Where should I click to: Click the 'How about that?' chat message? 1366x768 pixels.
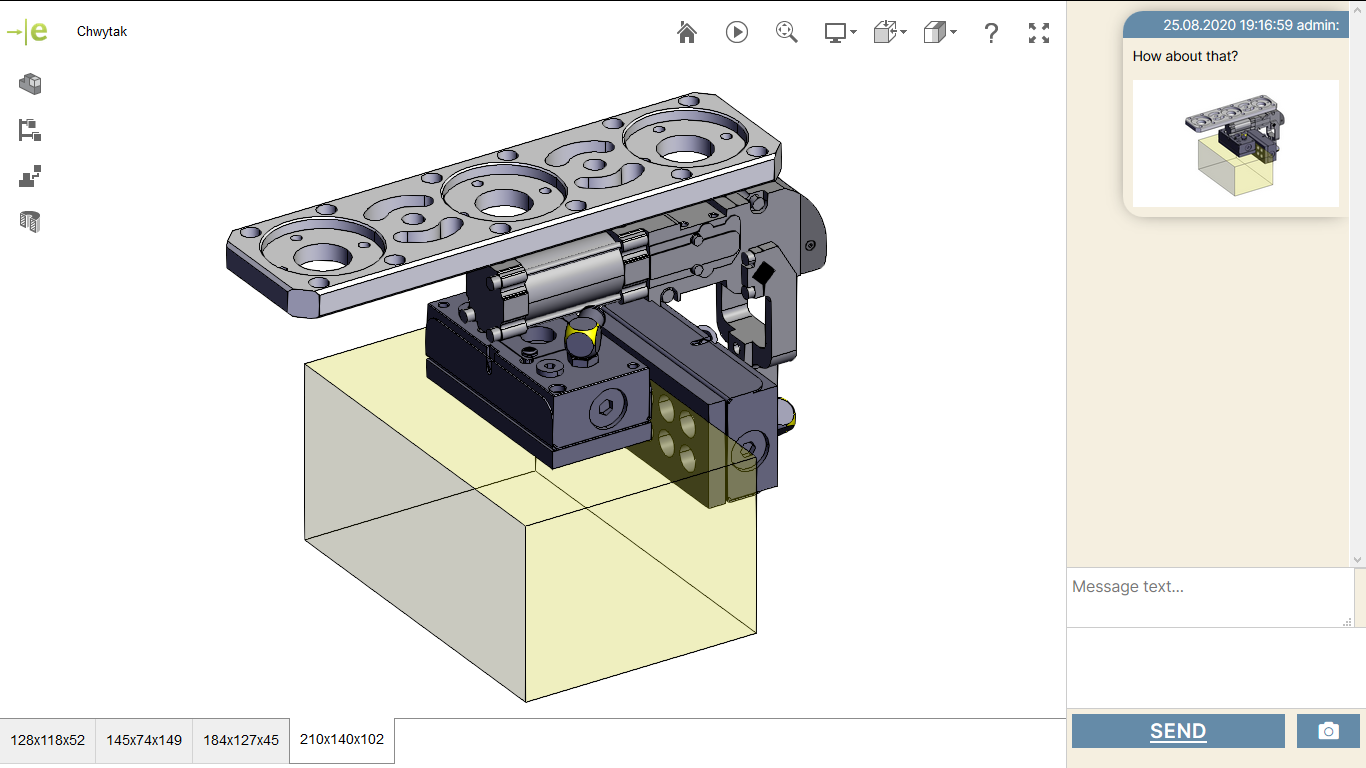(1185, 56)
